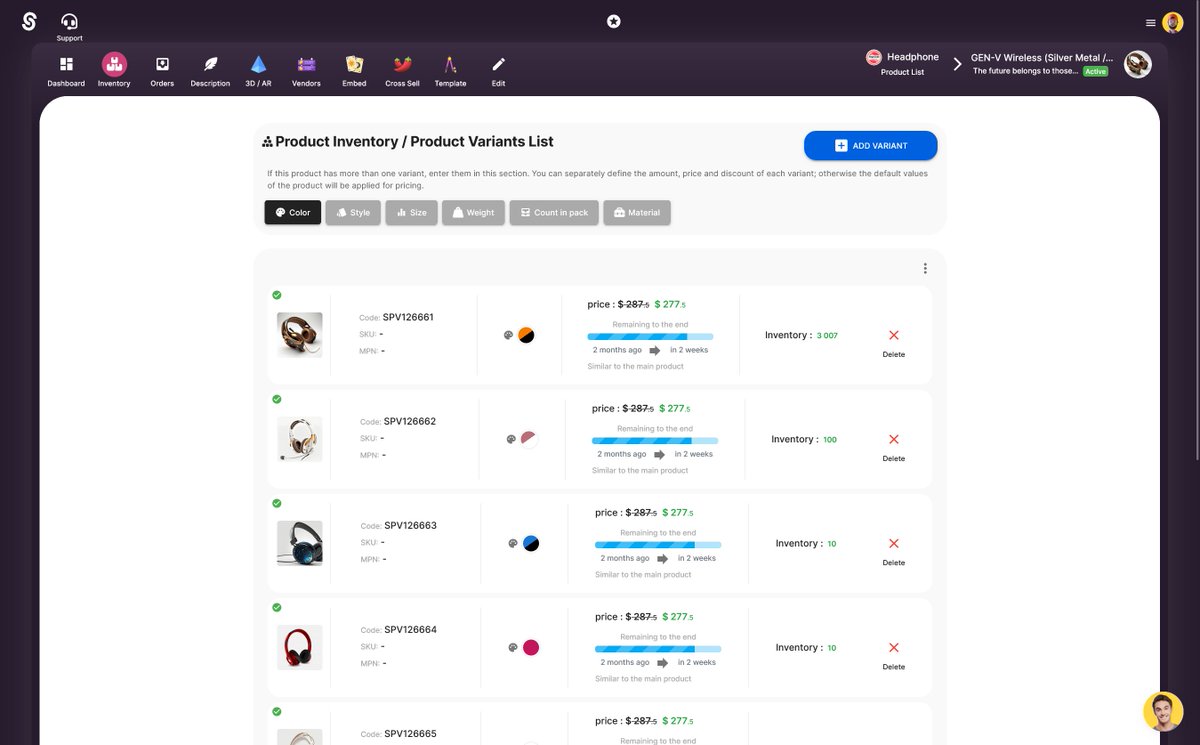Click the product thumbnail in the header
Image resolution: width=1200 pixels, height=745 pixels.
[x=1138, y=64]
